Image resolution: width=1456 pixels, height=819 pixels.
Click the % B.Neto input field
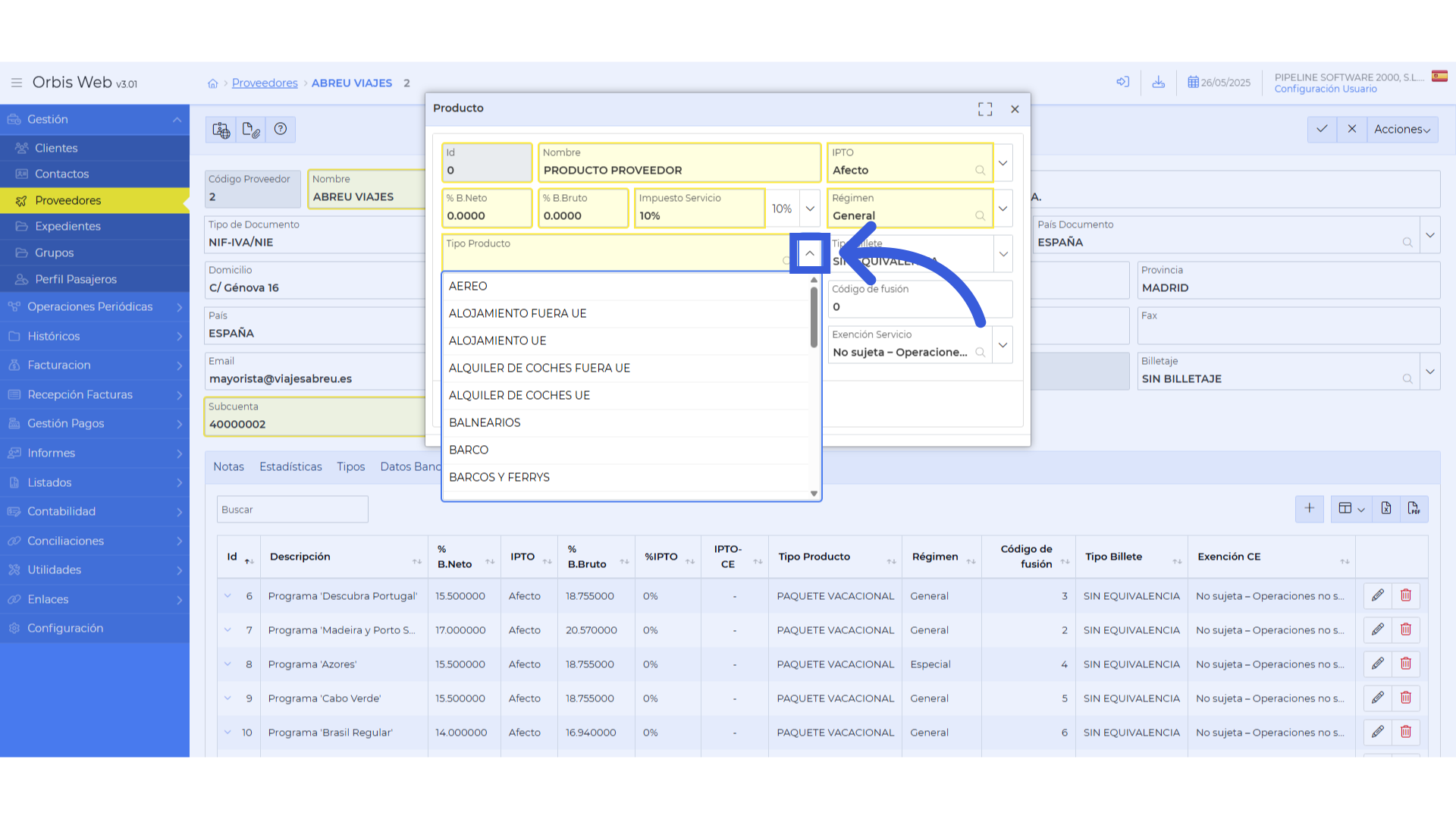click(x=487, y=209)
